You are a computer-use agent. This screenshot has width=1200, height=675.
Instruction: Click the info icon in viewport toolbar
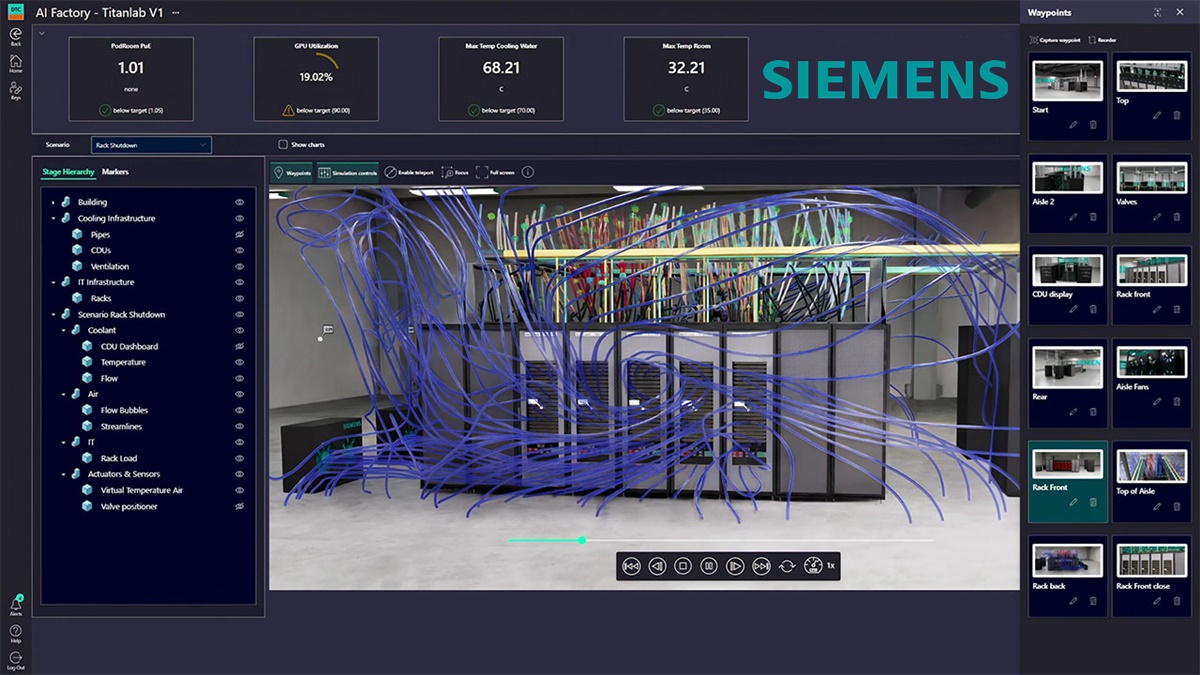(528, 172)
